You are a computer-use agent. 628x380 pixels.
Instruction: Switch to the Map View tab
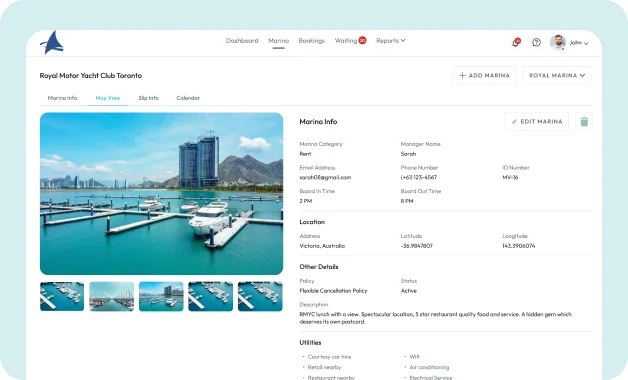(x=108, y=98)
